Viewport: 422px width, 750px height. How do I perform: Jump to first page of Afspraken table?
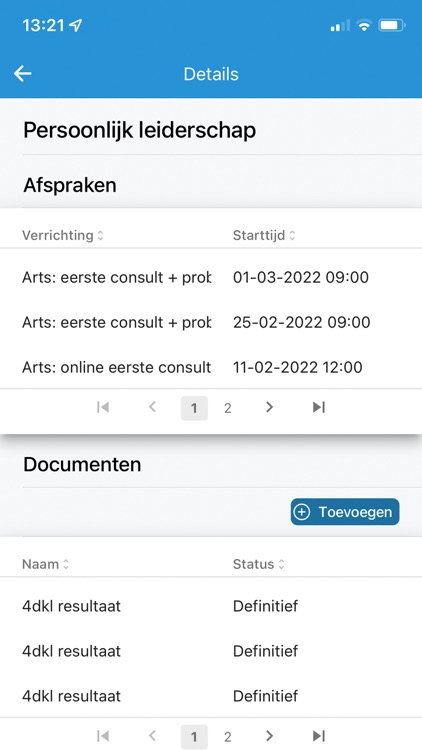tap(103, 407)
